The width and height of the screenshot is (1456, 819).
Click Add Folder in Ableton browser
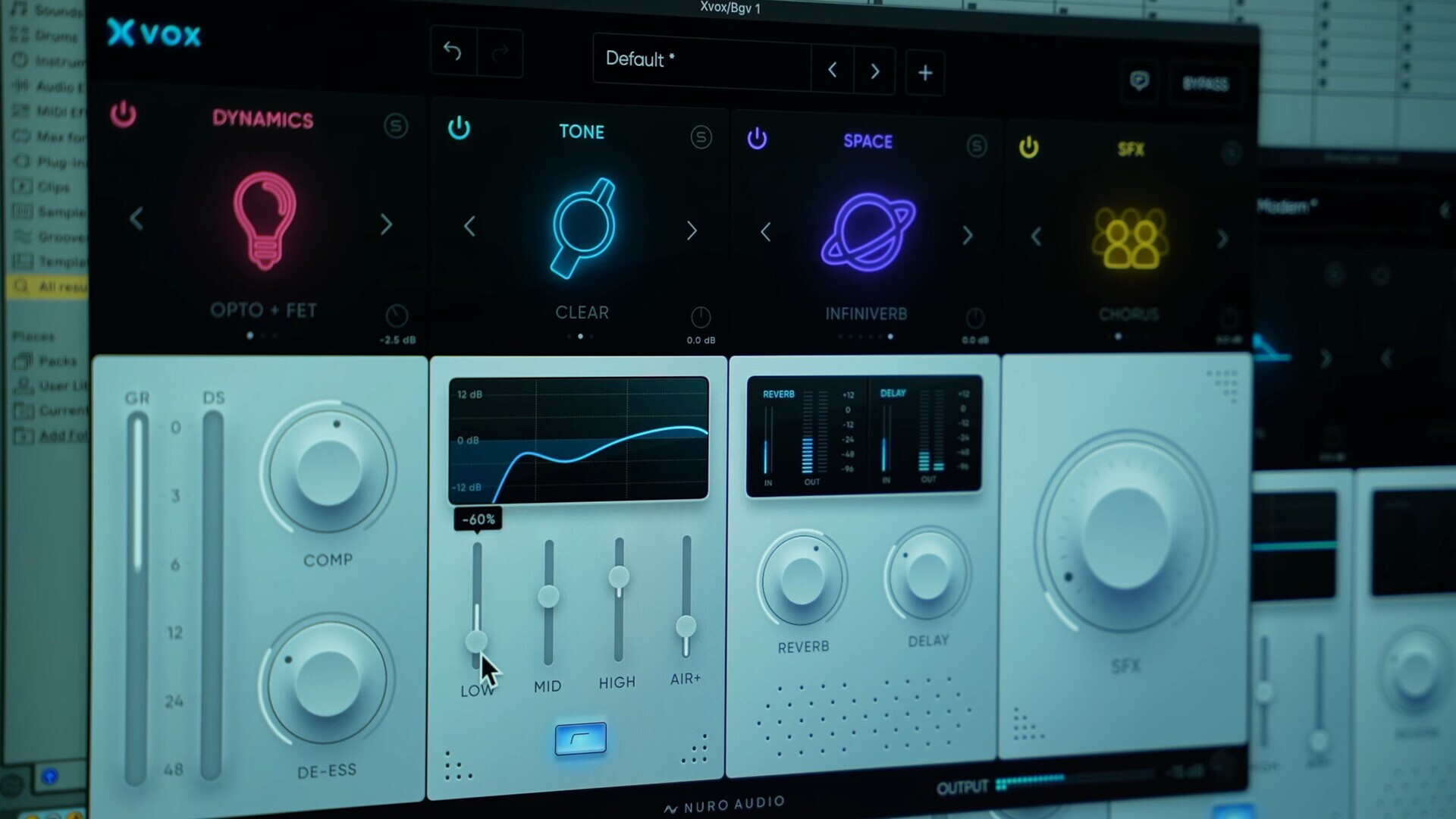point(52,435)
